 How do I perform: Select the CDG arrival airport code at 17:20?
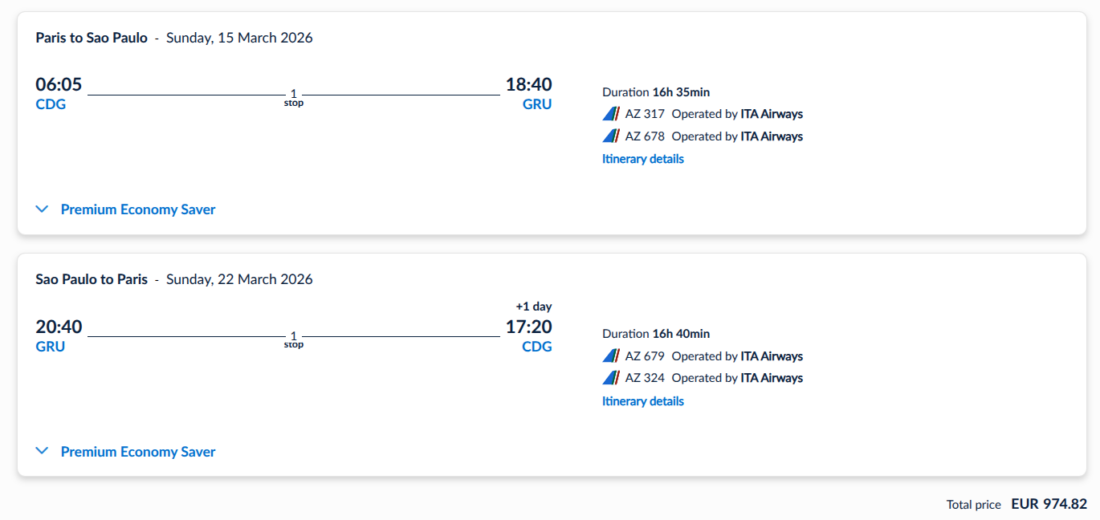pyautogui.click(x=537, y=346)
